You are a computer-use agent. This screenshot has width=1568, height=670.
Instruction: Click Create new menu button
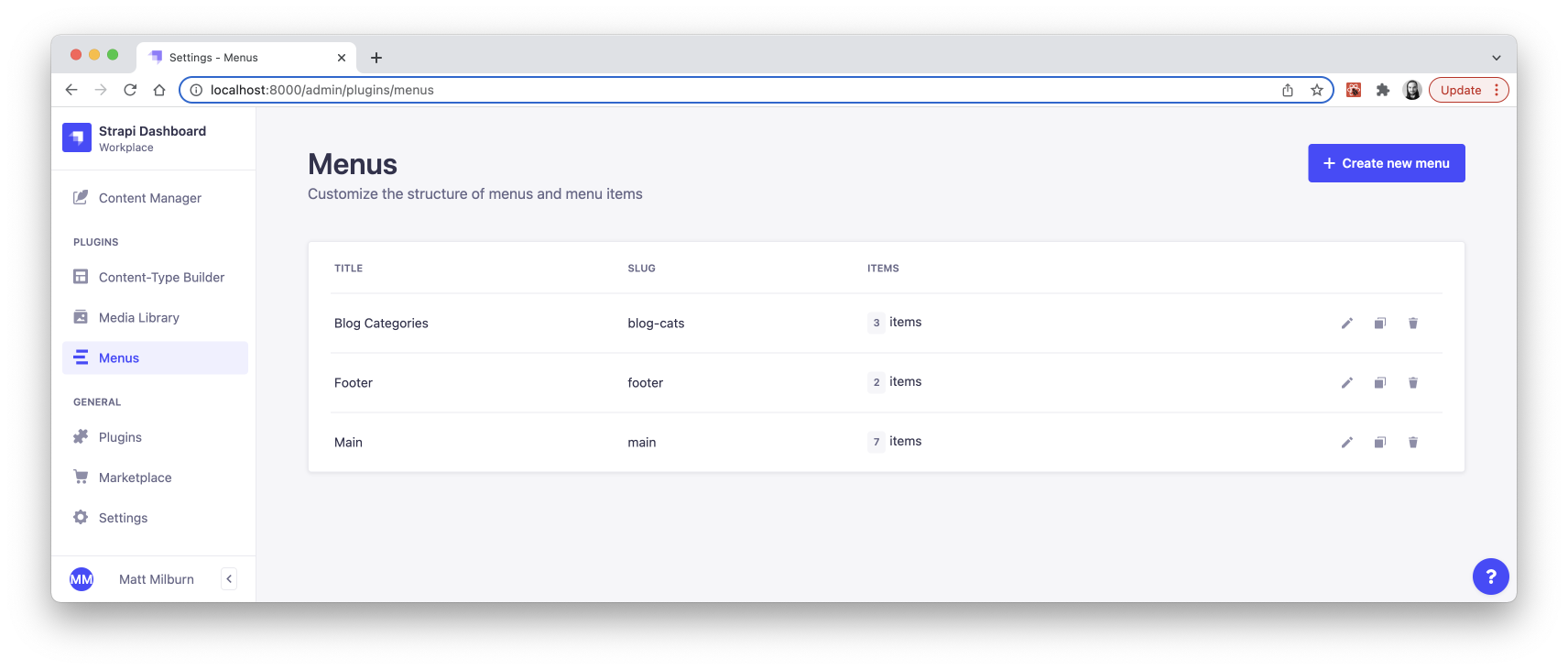pos(1386,163)
